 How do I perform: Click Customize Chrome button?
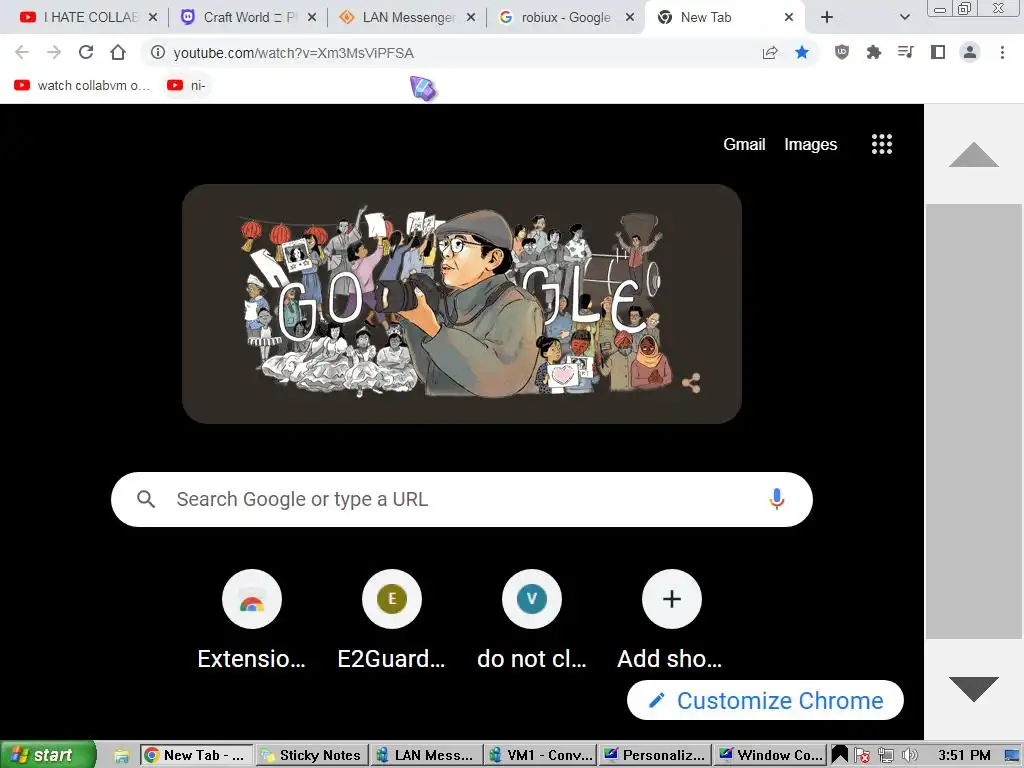[x=765, y=700]
